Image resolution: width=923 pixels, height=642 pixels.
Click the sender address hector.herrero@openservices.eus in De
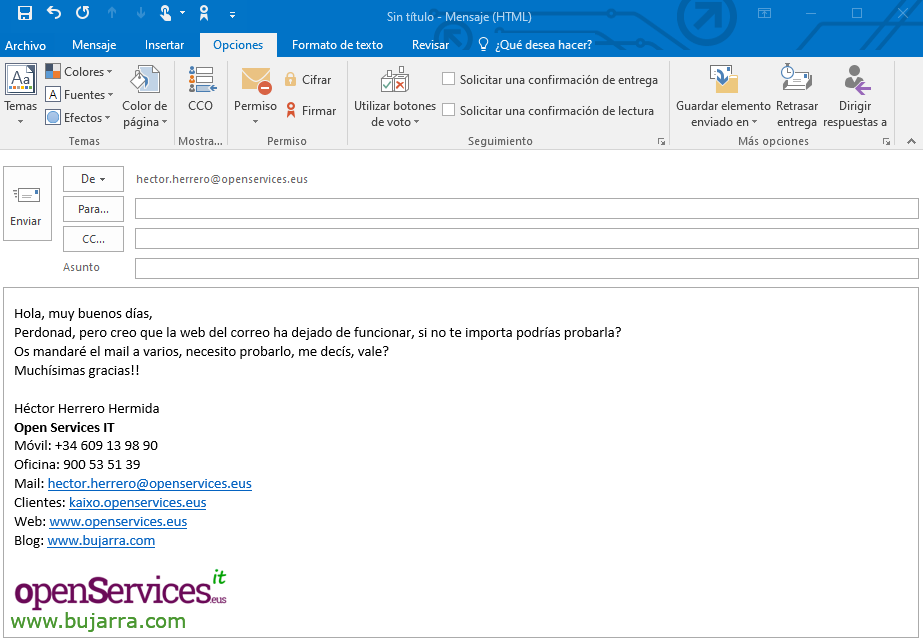[222, 179]
